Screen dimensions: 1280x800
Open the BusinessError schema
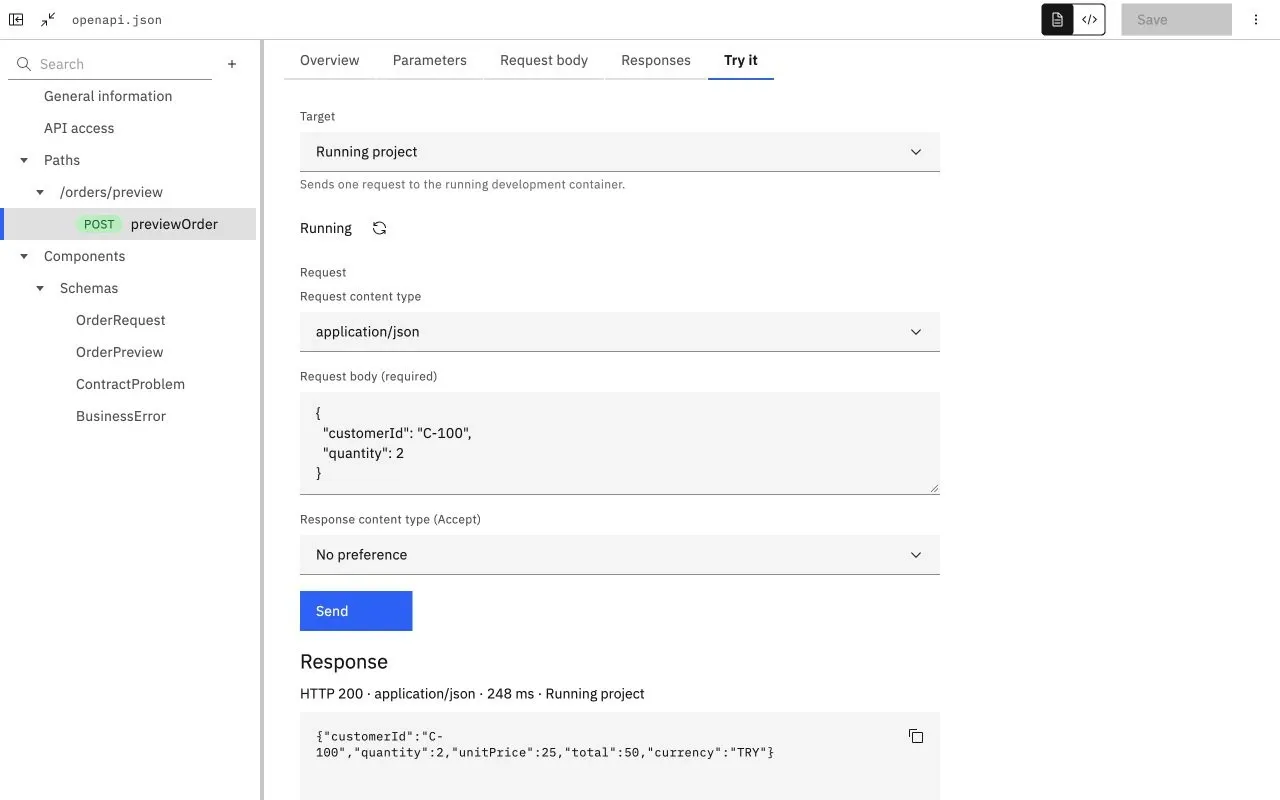121,416
